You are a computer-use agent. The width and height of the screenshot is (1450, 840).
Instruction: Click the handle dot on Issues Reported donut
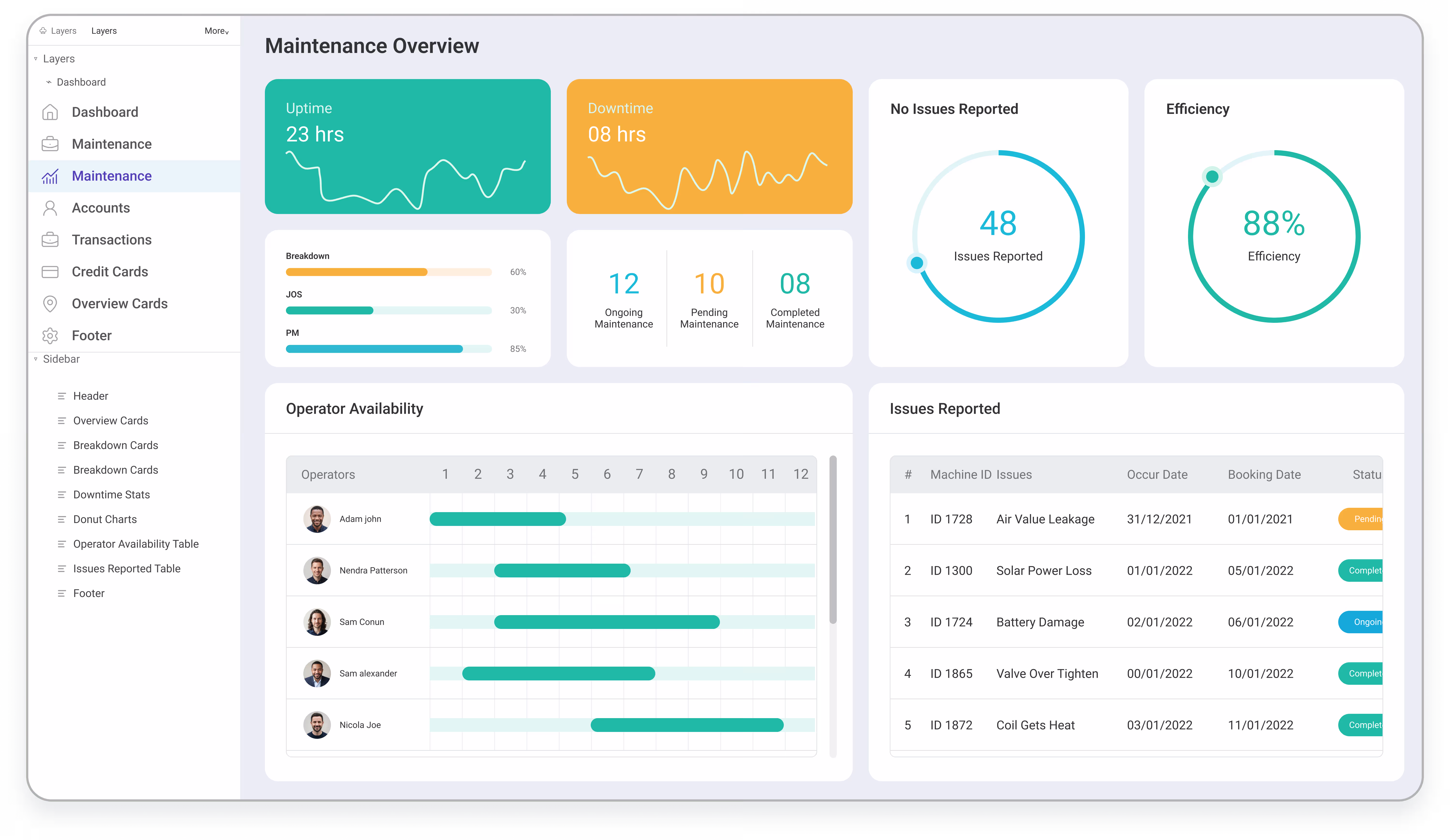coord(917,263)
